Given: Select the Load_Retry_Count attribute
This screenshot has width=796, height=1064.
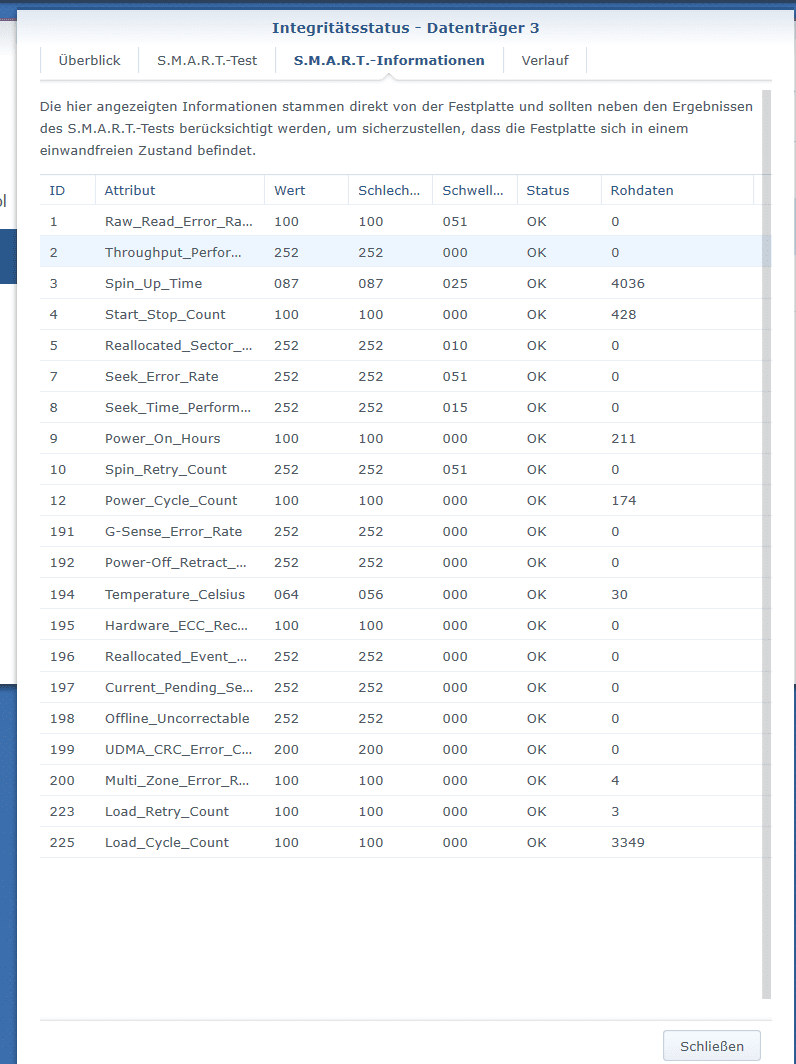Looking at the screenshot, I should 167,812.
